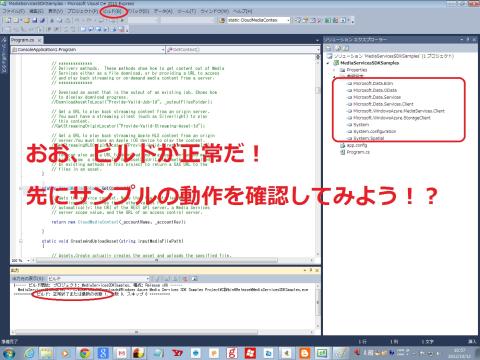Open Internet Explorer from the taskbar

29,353
